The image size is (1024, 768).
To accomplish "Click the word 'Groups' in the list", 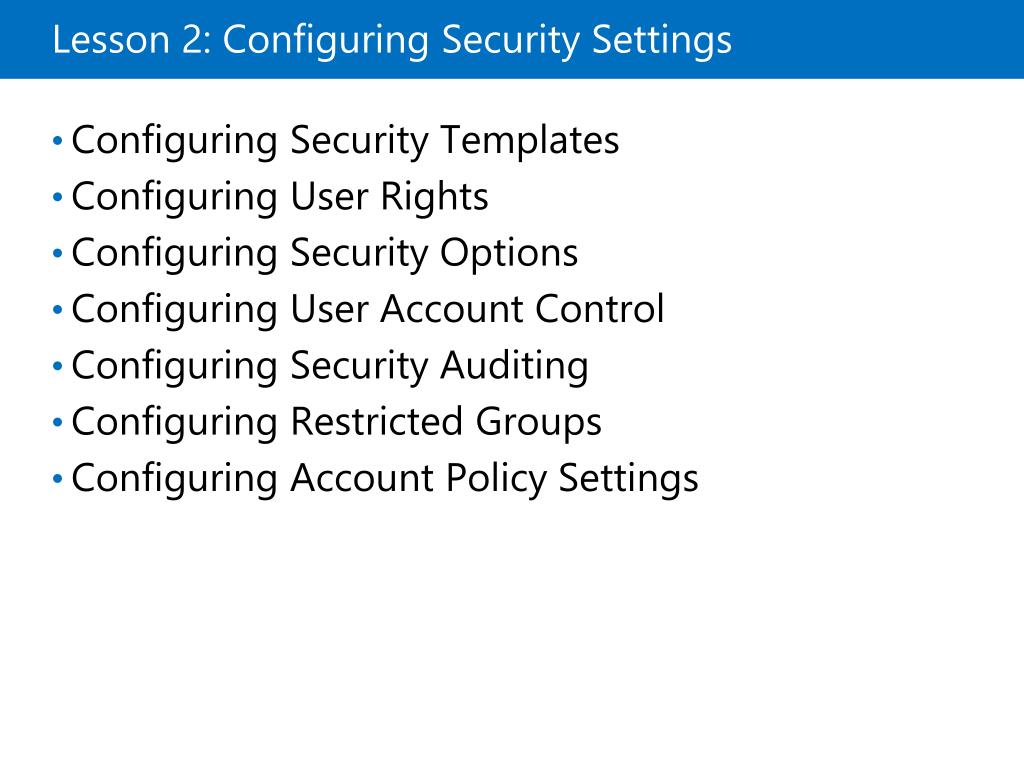I will point(538,421).
